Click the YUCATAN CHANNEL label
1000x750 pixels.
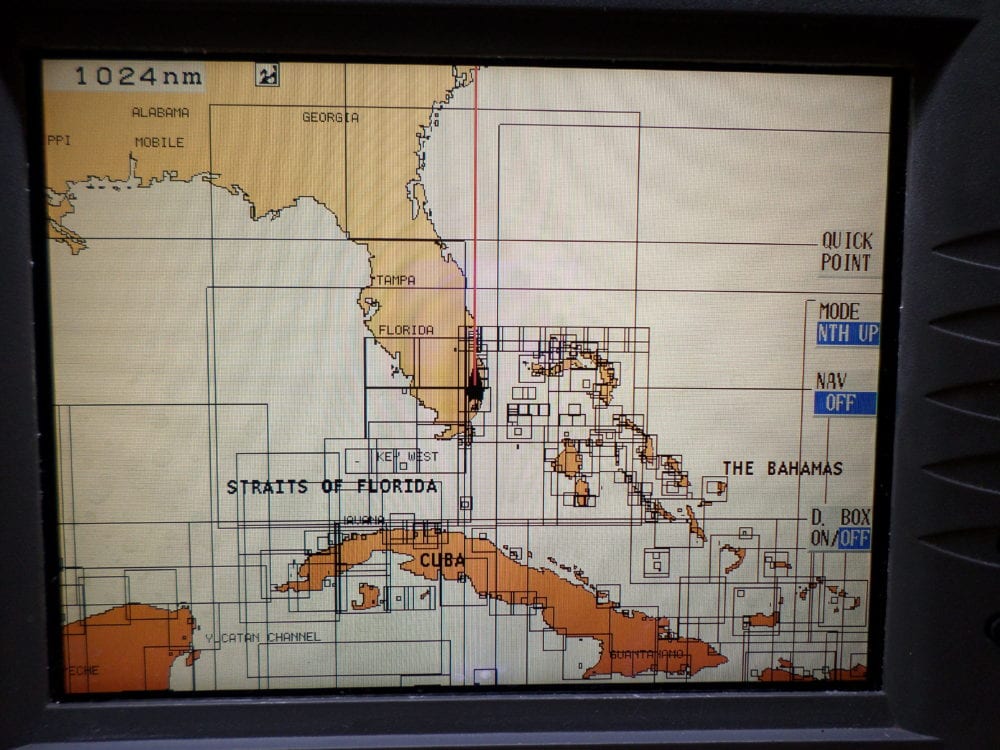pyautogui.click(x=263, y=637)
